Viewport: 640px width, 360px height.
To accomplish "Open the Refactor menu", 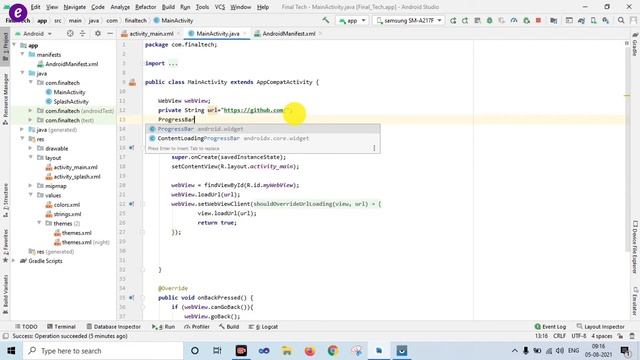I will pyautogui.click(x=145, y=7).
